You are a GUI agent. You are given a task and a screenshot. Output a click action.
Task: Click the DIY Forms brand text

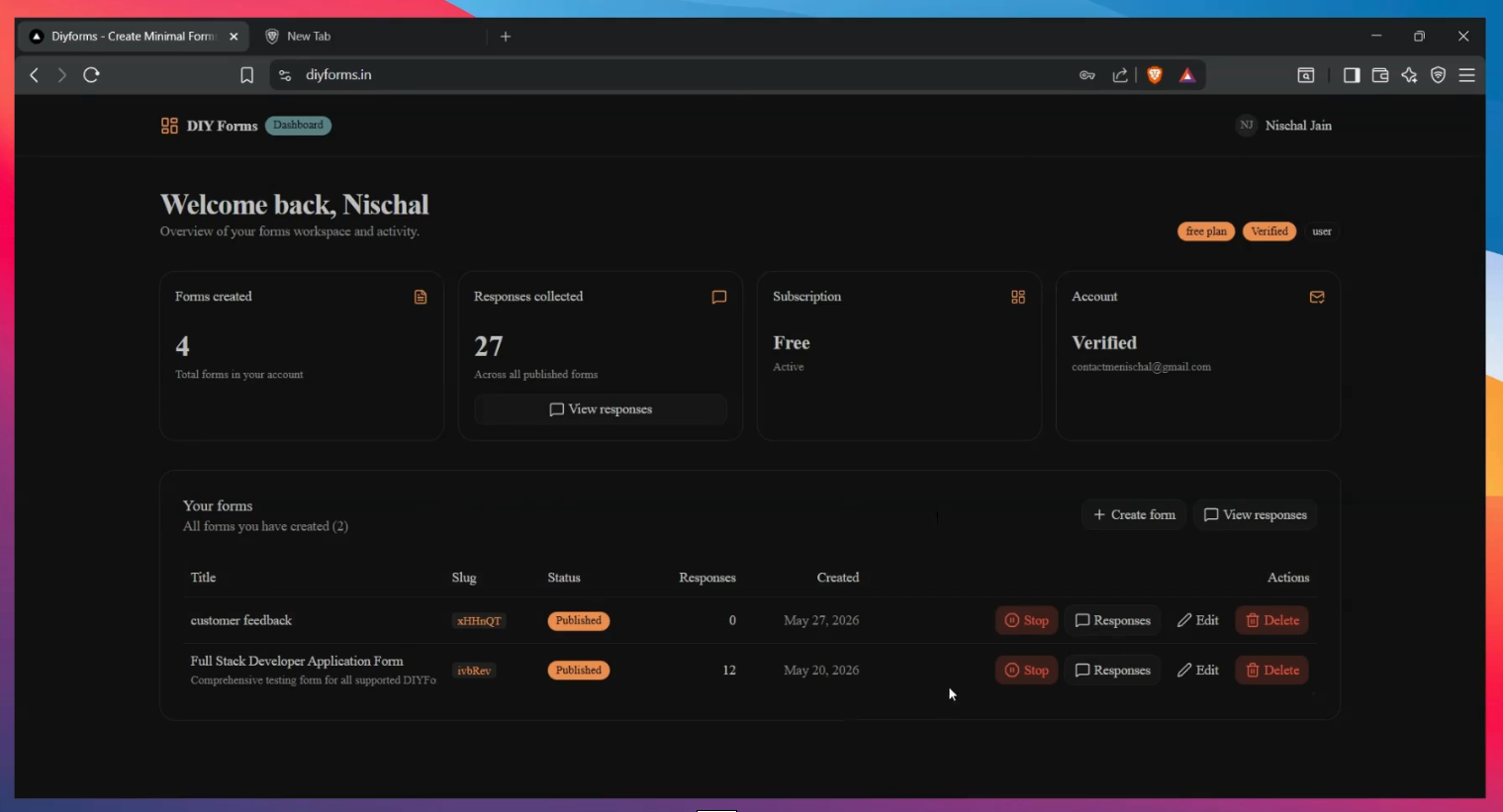tap(223, 126)
